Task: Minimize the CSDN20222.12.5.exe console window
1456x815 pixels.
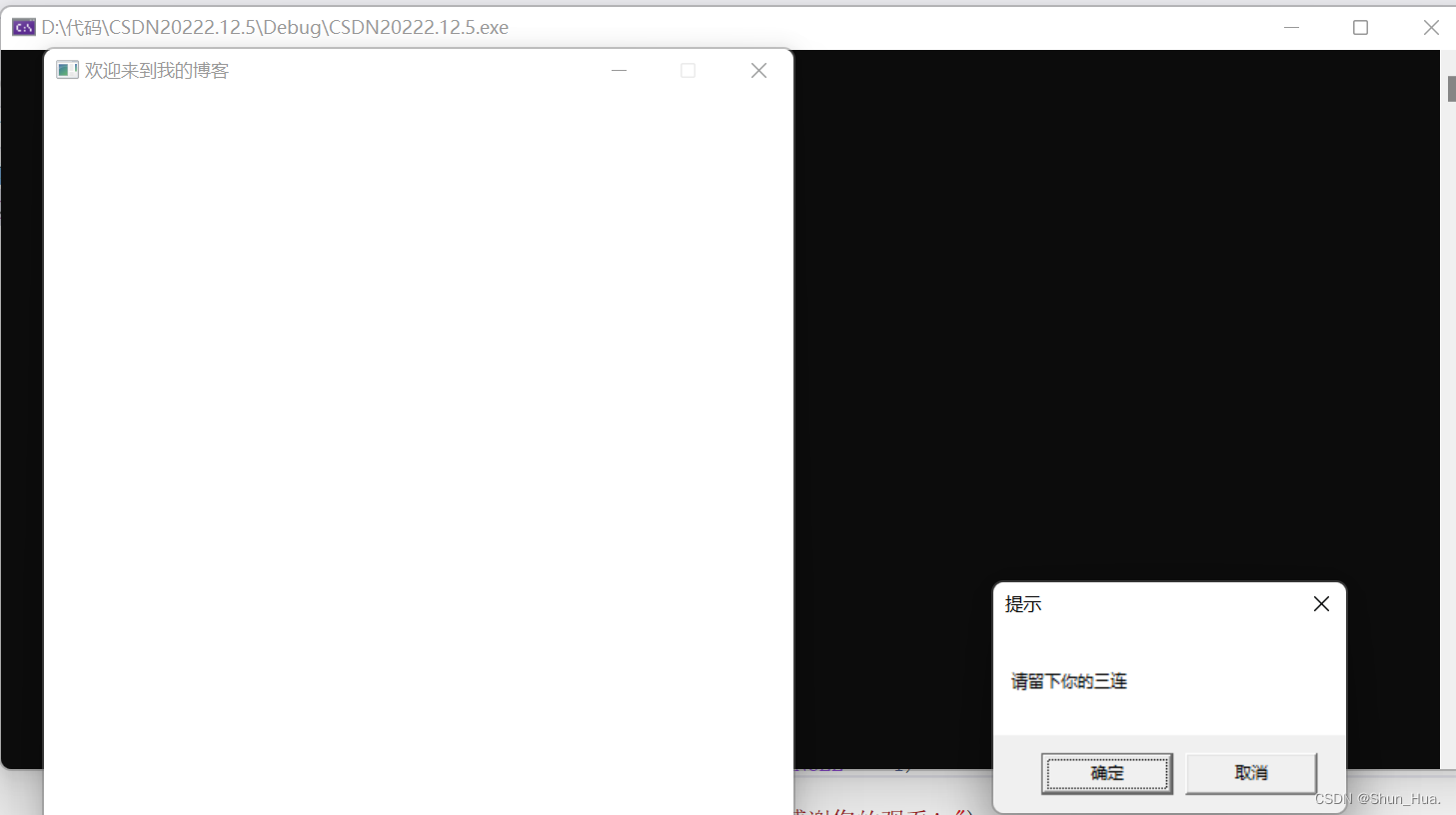Action: tap(1291, 27)
